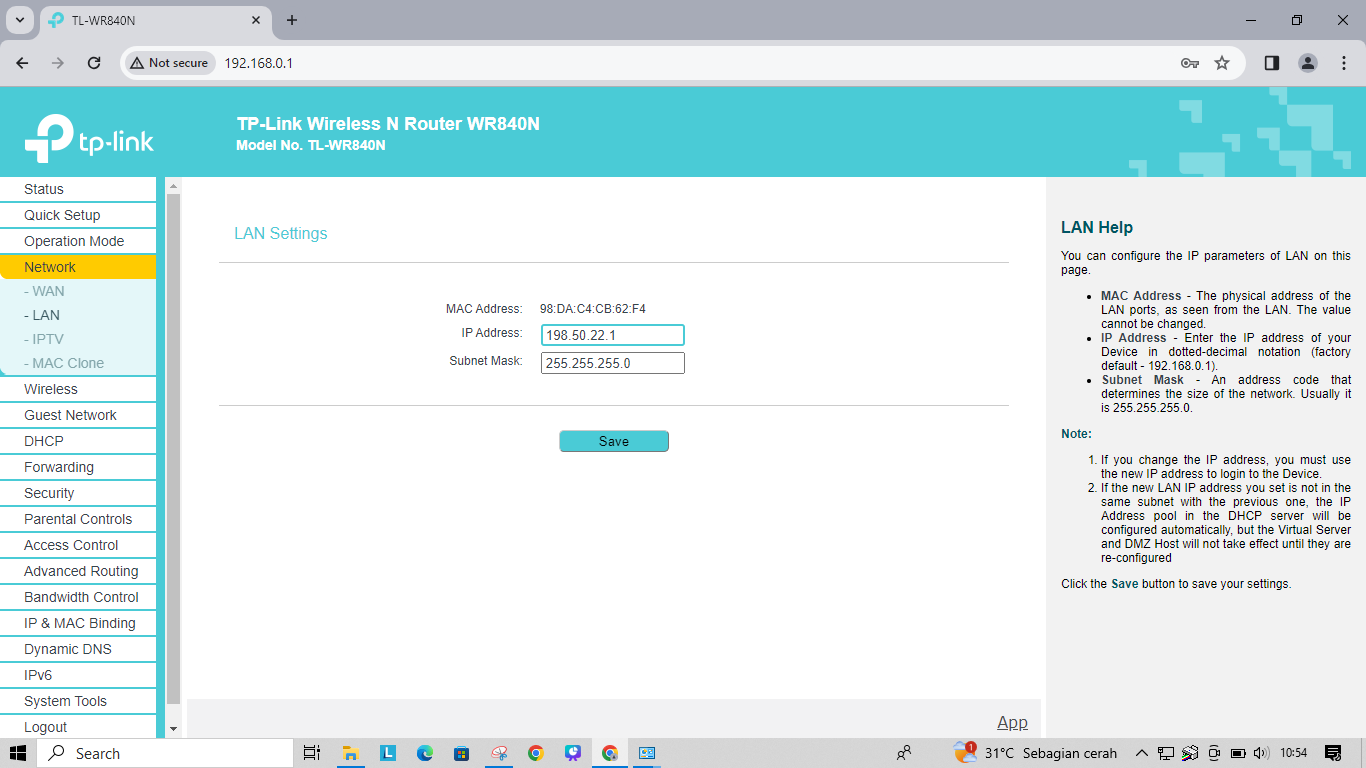Image resolution: width=1366 pixels, height=768 pixels.
Task: Open Quick Setup
Action: point(78,215)
